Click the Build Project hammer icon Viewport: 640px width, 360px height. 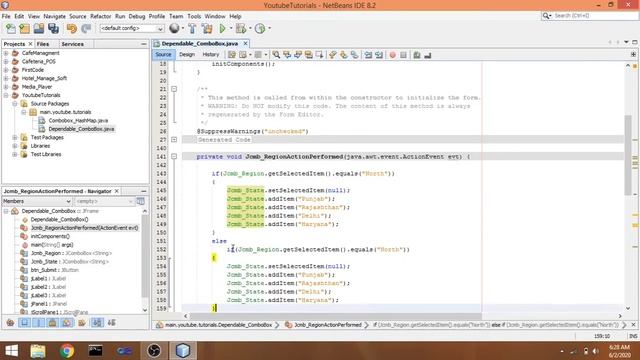(192, 28)
